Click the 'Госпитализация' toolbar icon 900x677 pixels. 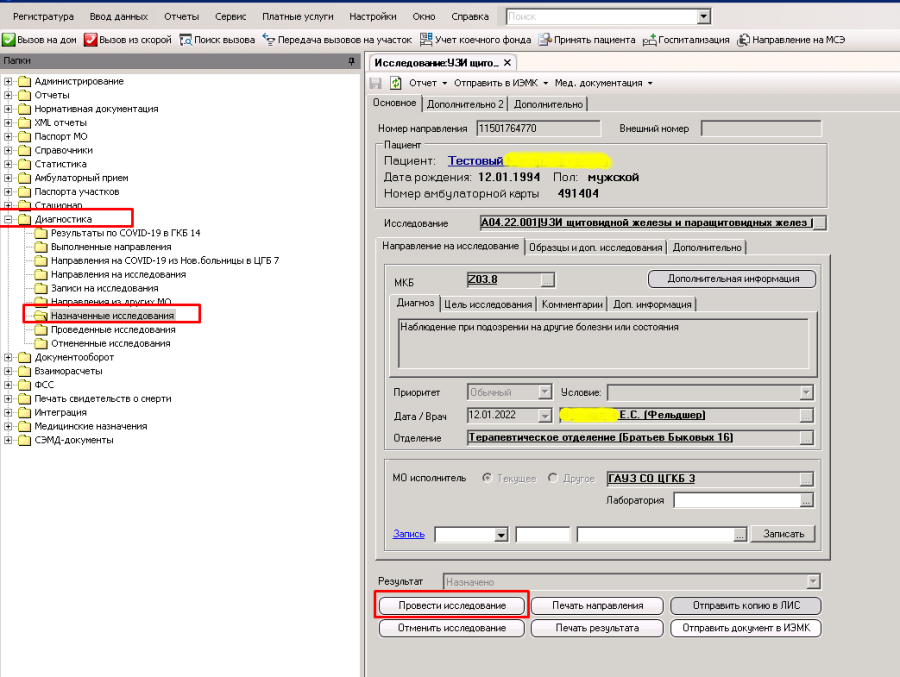(x=649, y=40)
